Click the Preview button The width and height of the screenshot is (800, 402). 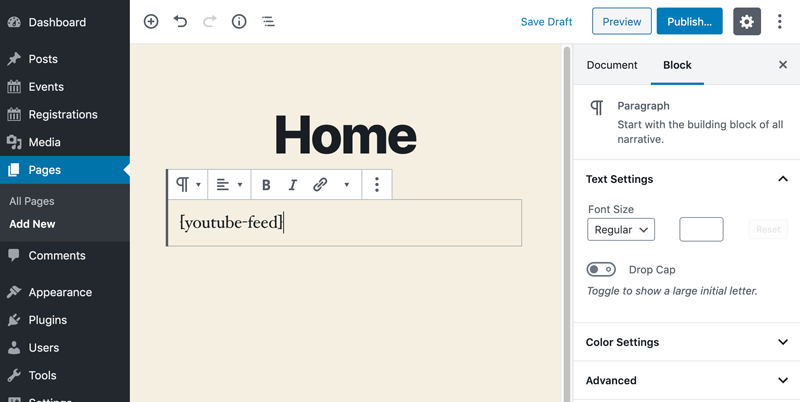coord(621,22)
